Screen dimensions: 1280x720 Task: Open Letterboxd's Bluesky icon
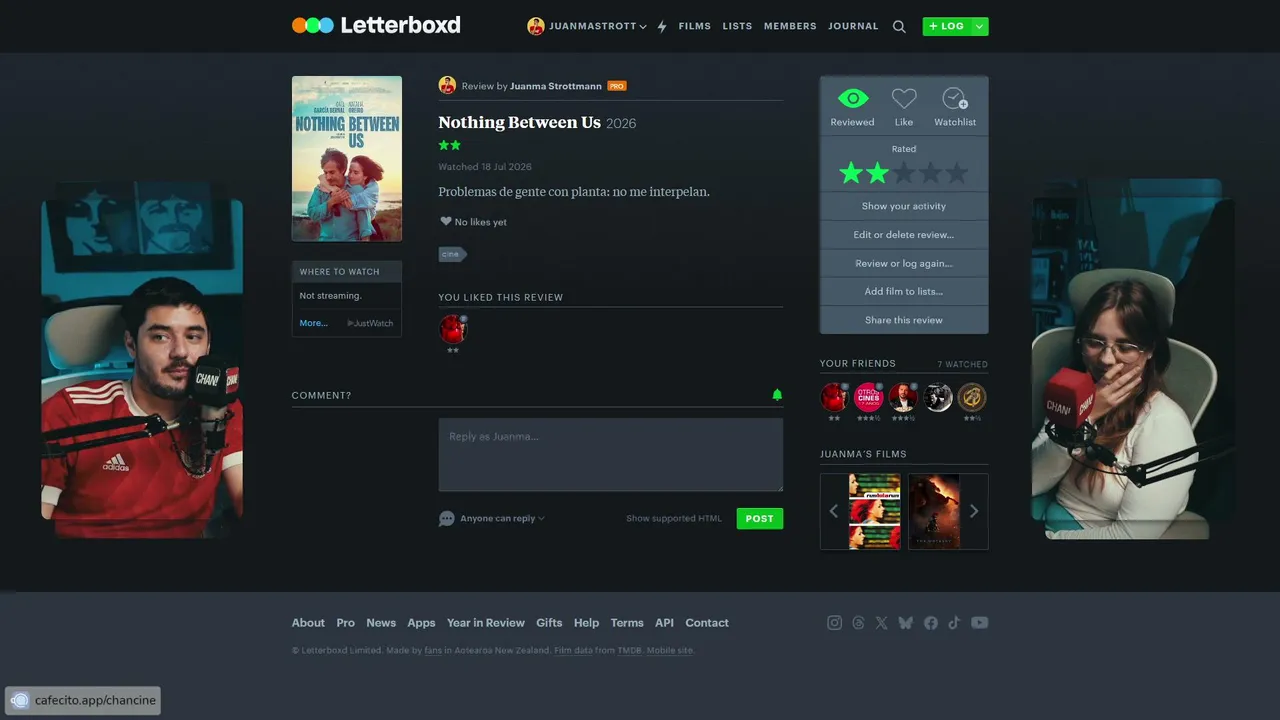(x=906, y=623)
